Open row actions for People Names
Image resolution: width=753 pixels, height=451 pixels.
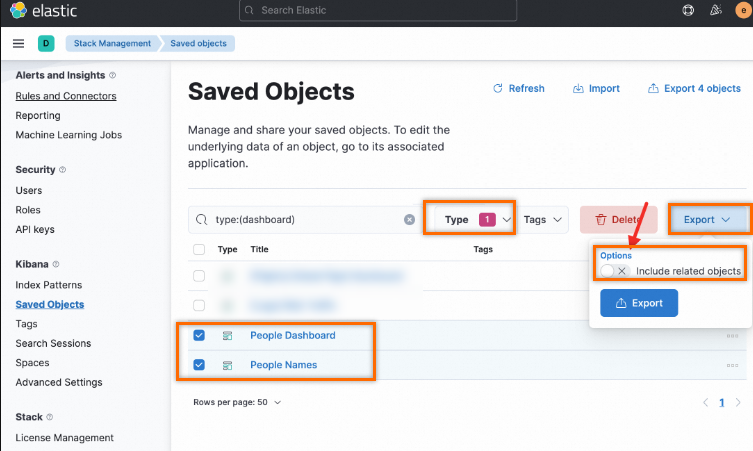(x=732, y=366)
